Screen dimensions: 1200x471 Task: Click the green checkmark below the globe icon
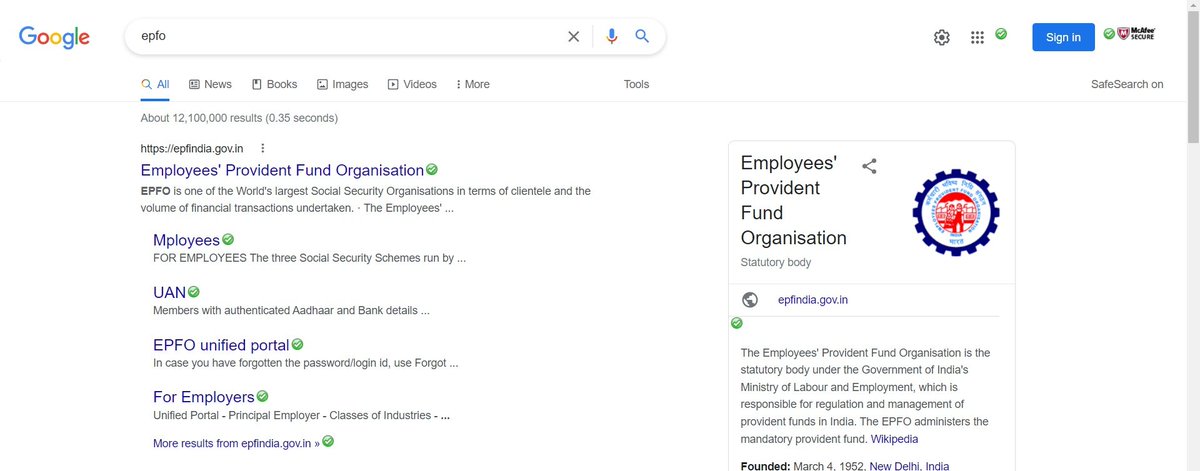[737, 323]
